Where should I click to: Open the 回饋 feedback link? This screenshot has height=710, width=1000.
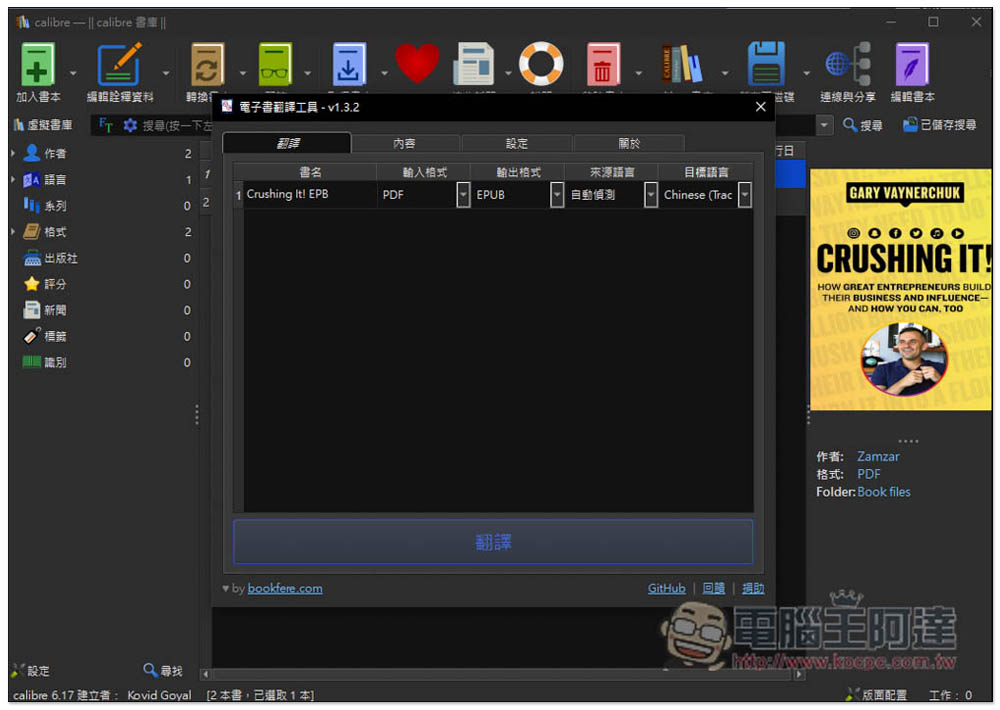click(714, 588)
